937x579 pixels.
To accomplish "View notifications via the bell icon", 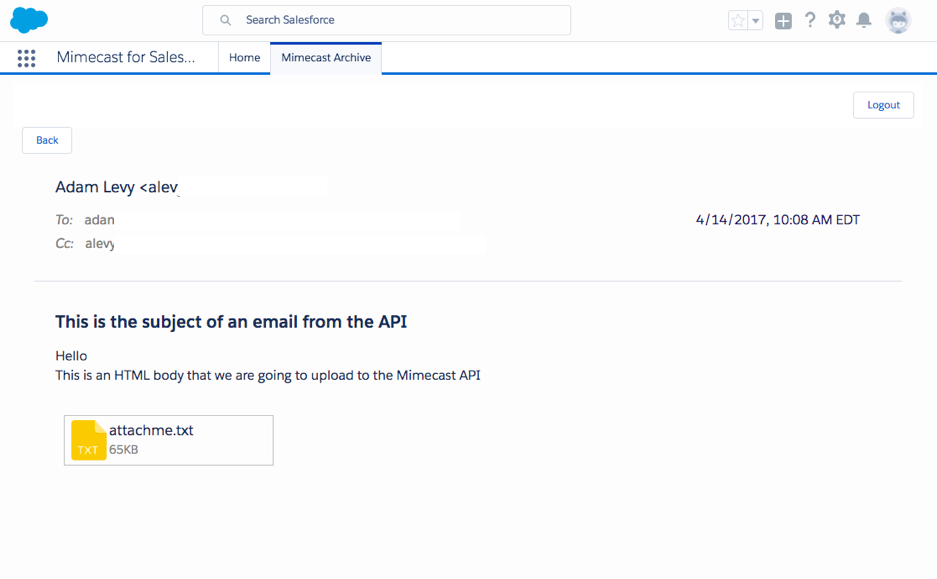I will (x=864, y=19).
